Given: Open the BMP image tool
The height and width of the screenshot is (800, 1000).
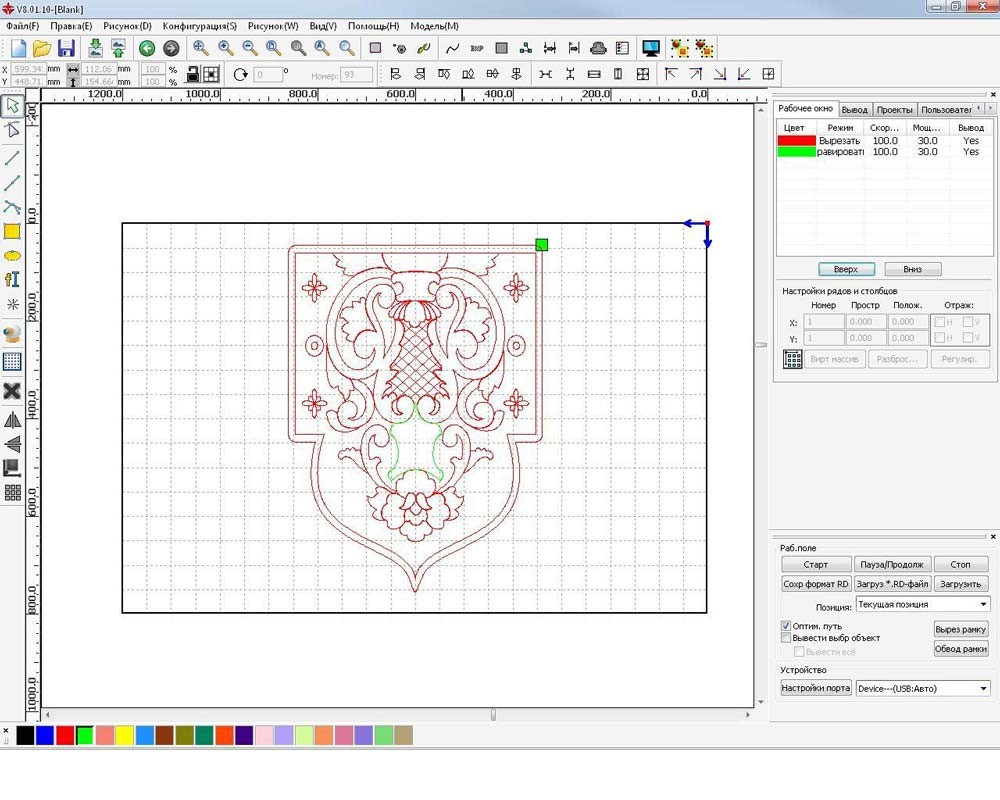Looking at the screenshot, I should click(x=476, y=48).
